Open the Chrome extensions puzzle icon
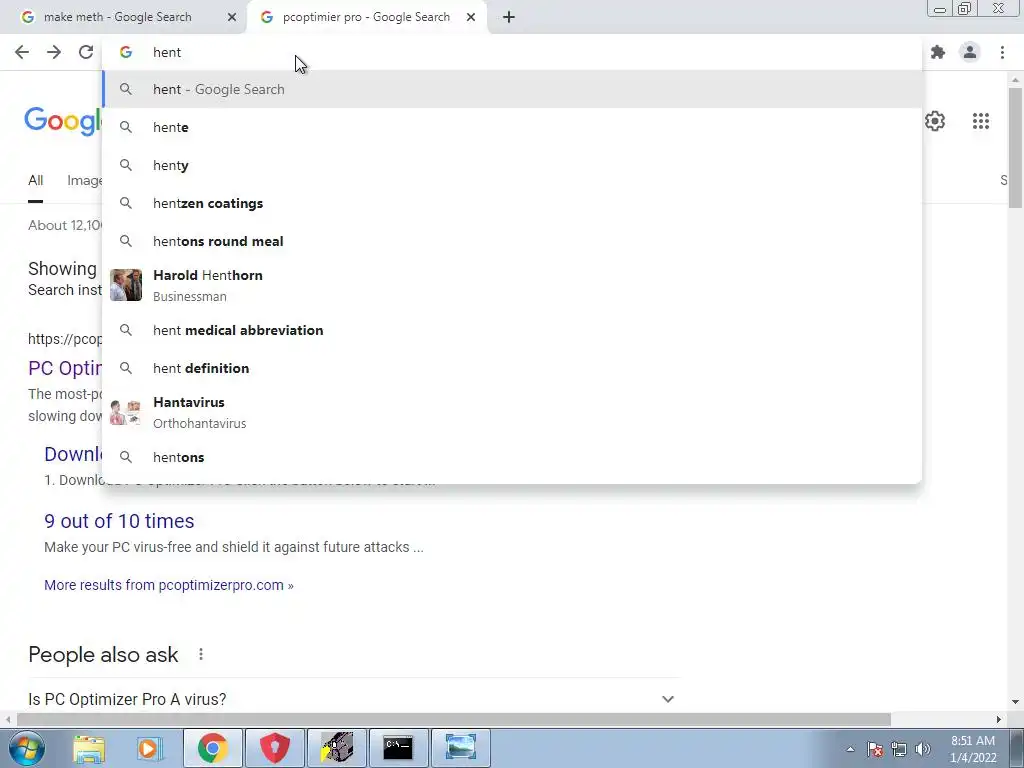 pos(938,52)
